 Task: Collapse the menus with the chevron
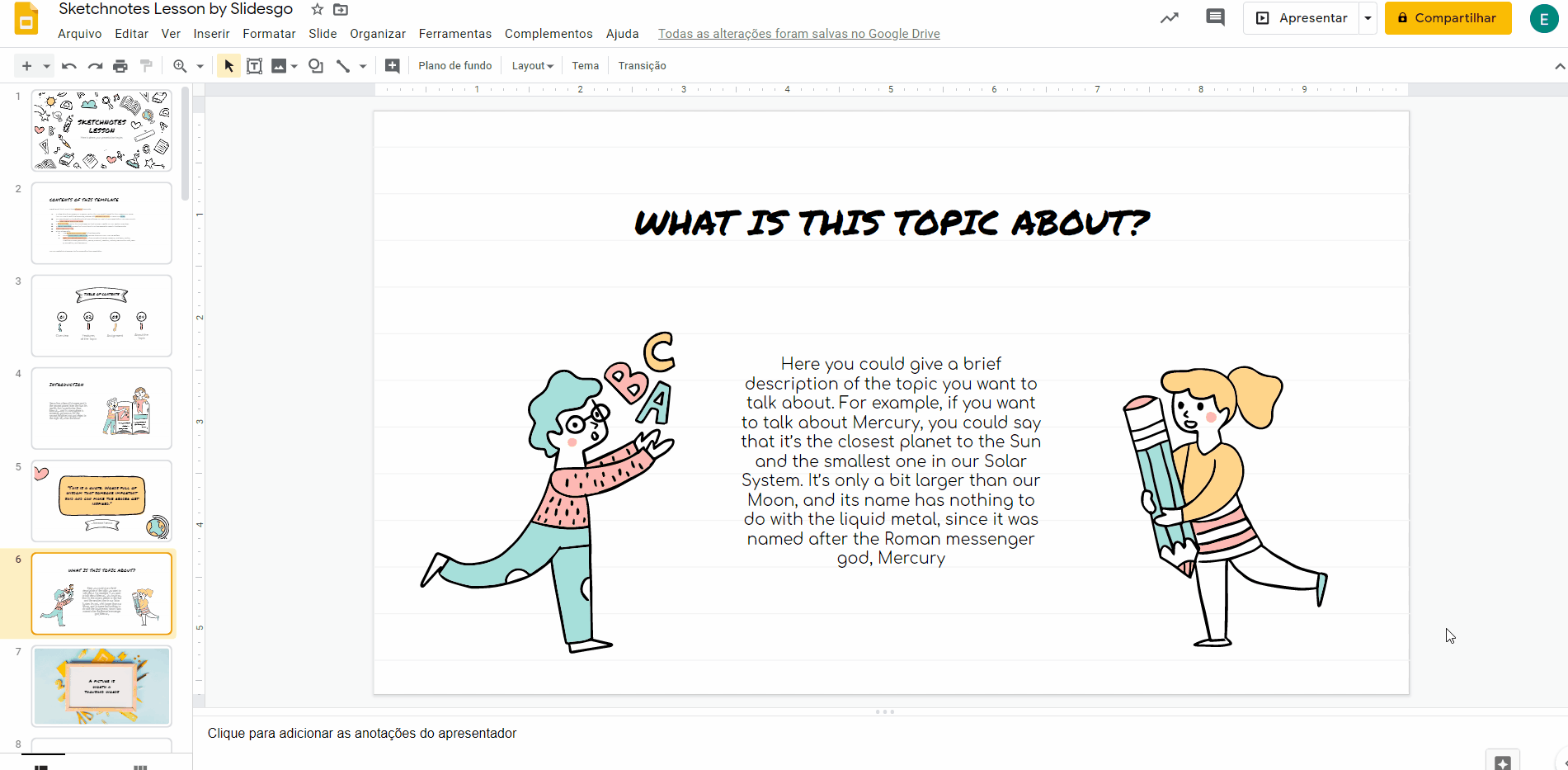(1560, 66)
